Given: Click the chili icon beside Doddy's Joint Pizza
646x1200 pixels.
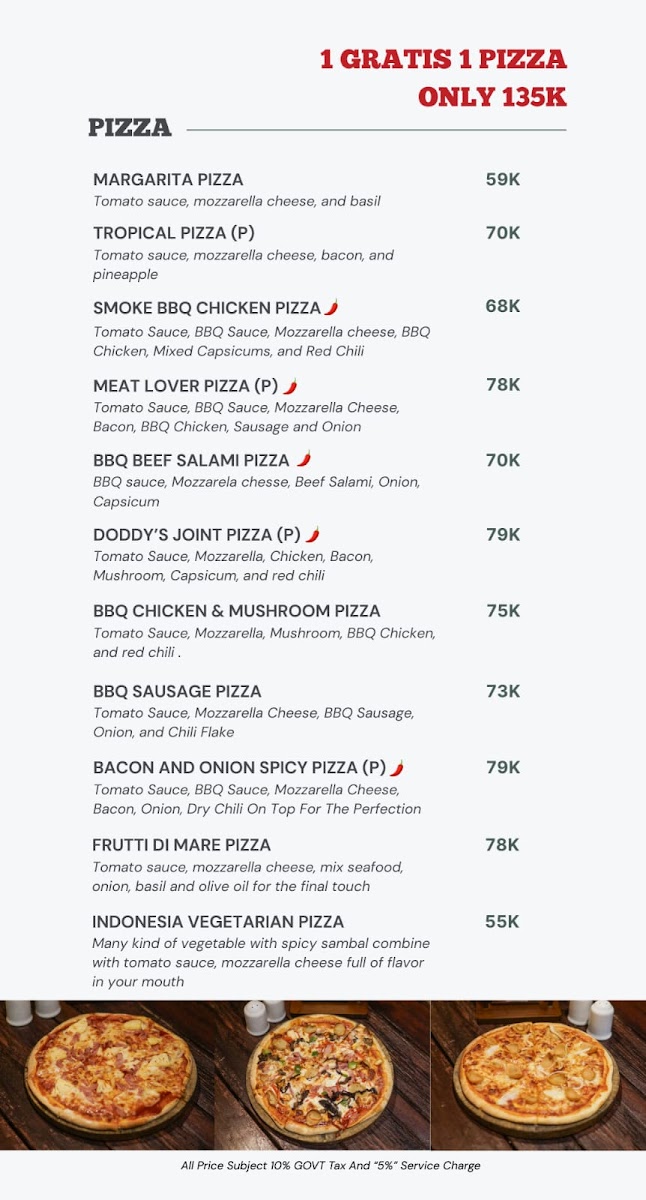Looking at the screenshot, I should [312, 534].
